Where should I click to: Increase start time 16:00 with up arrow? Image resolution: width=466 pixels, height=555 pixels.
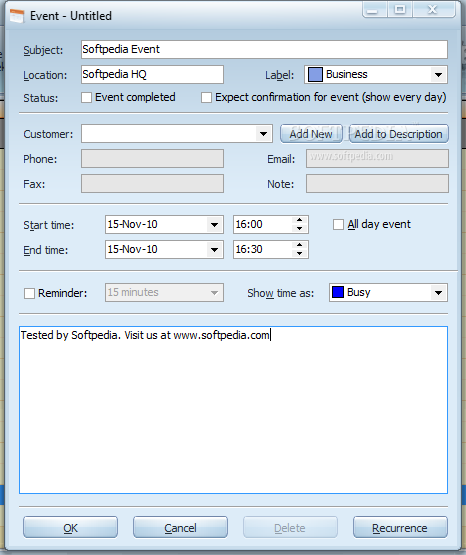pos(300,220)
